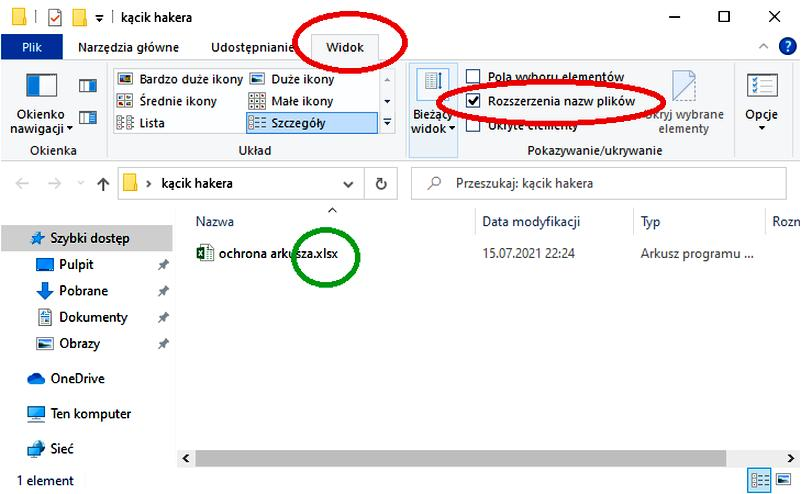The width and height of the screenshot is (801, 494).
Task: Select Szczegóły layout
Action: click(x=312, y=123)
